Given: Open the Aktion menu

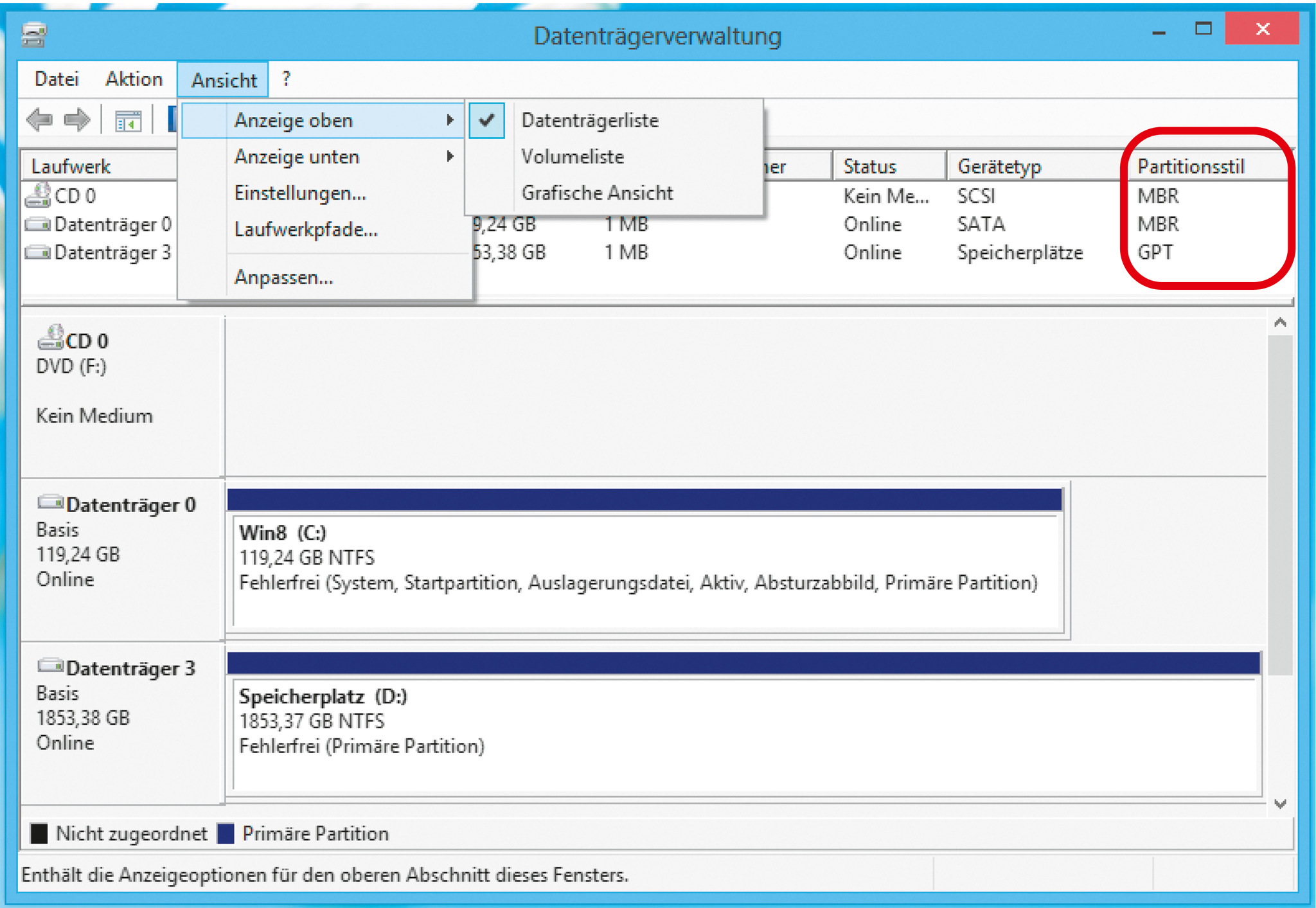Looking at the screenshot, I should [134, 79].
